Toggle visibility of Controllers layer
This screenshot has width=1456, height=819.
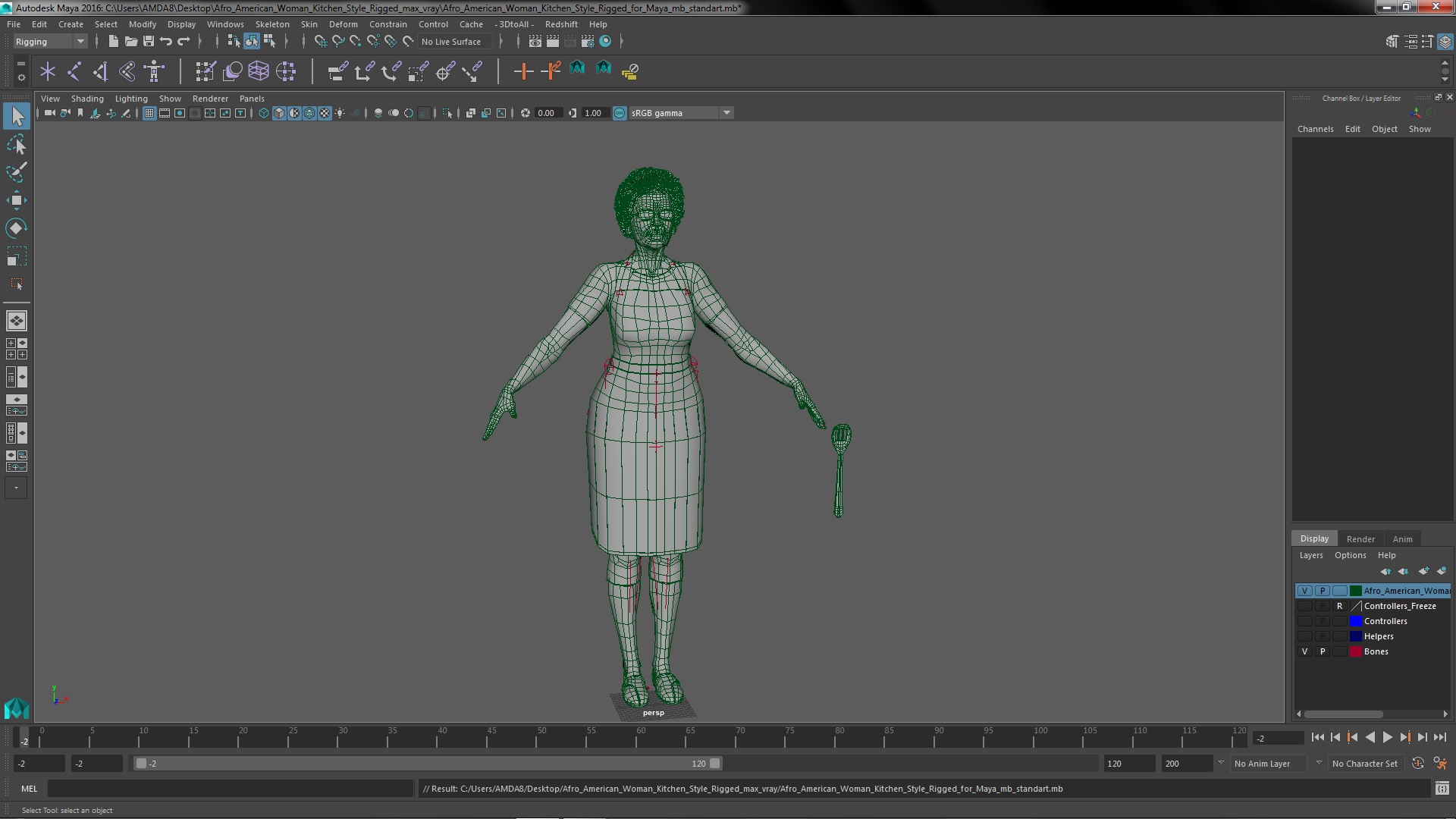pos(1304,621)
